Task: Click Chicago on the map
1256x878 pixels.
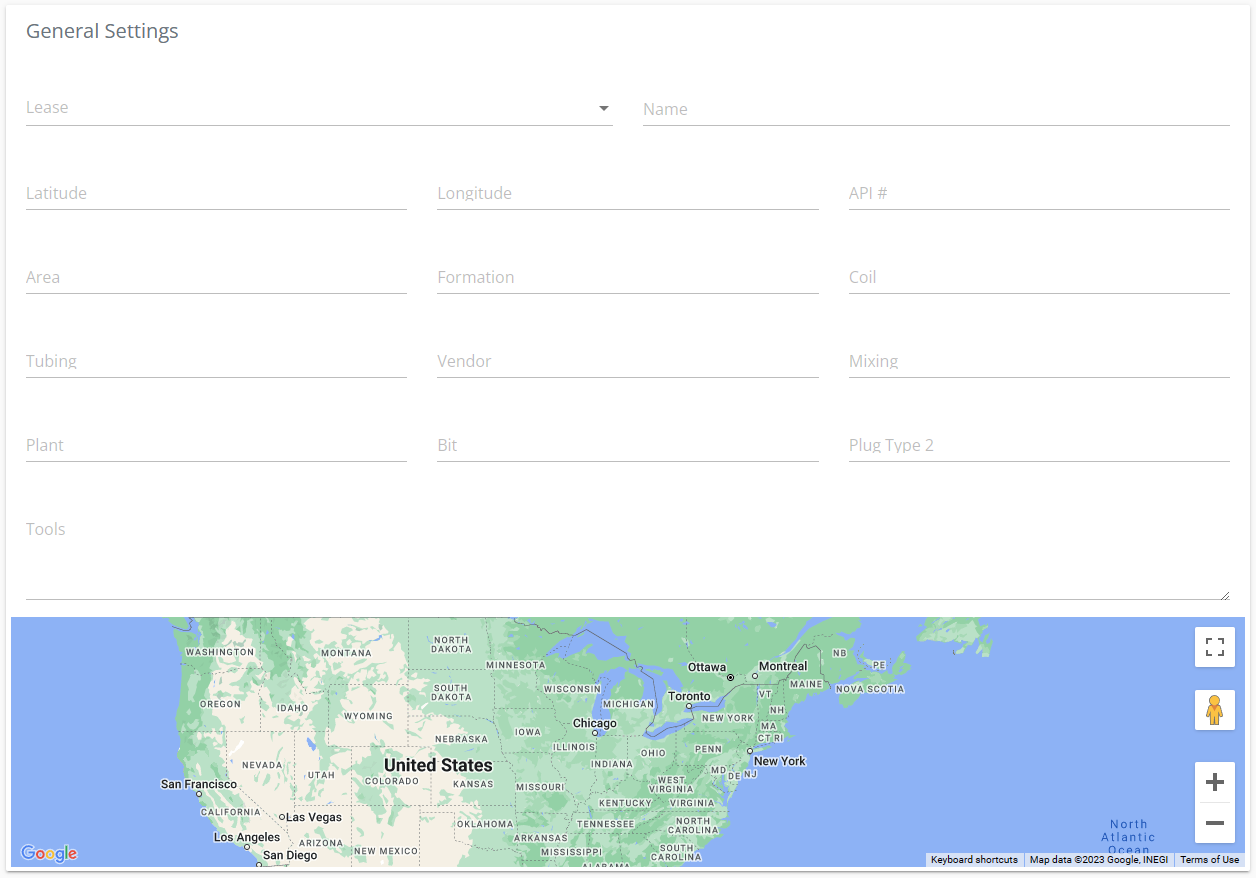Action: pyautogui.click(x=595, y=724)
